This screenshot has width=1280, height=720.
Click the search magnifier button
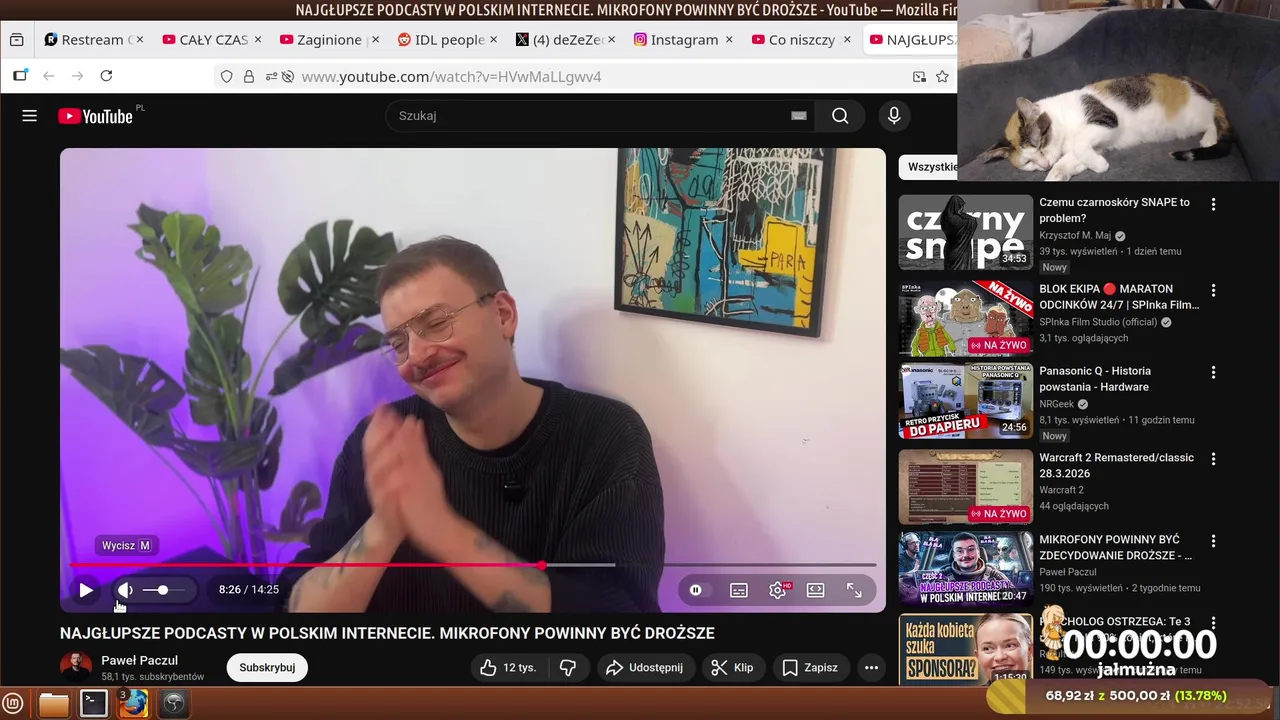pos(840,116)
